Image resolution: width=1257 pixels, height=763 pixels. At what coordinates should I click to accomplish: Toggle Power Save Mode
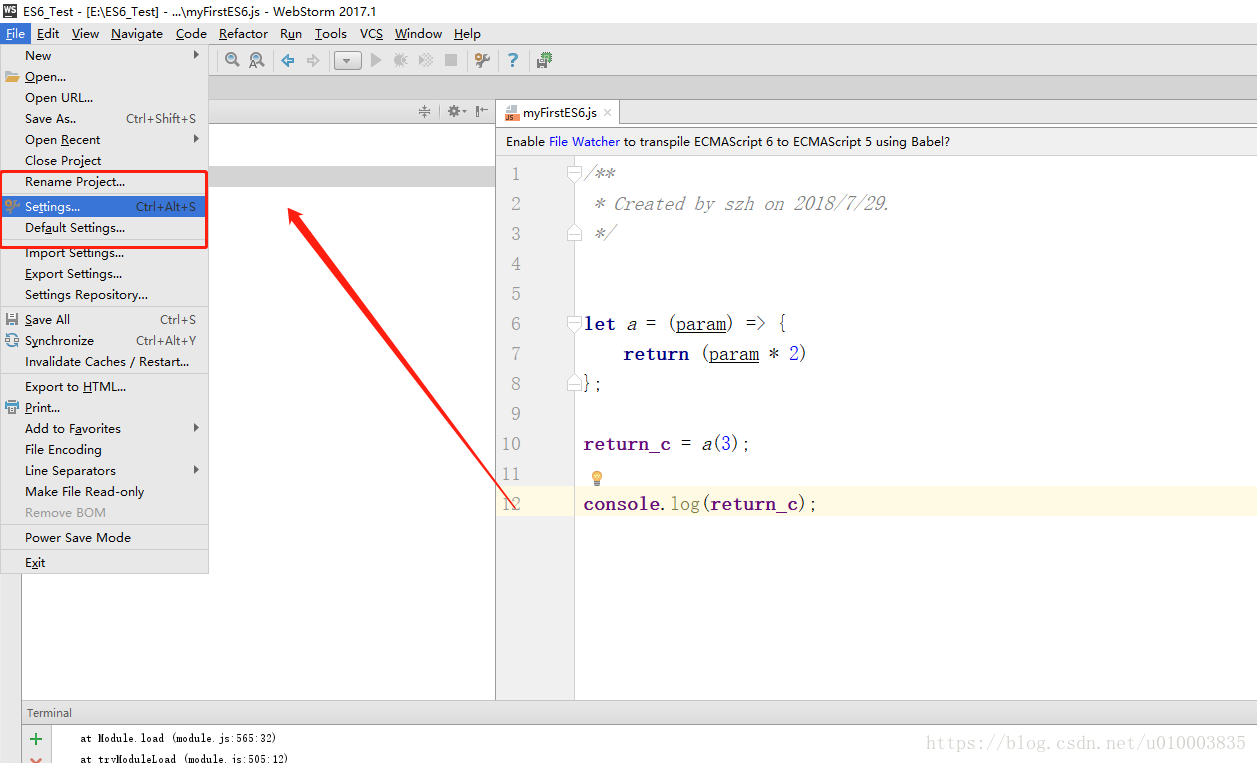coord(104,538)
